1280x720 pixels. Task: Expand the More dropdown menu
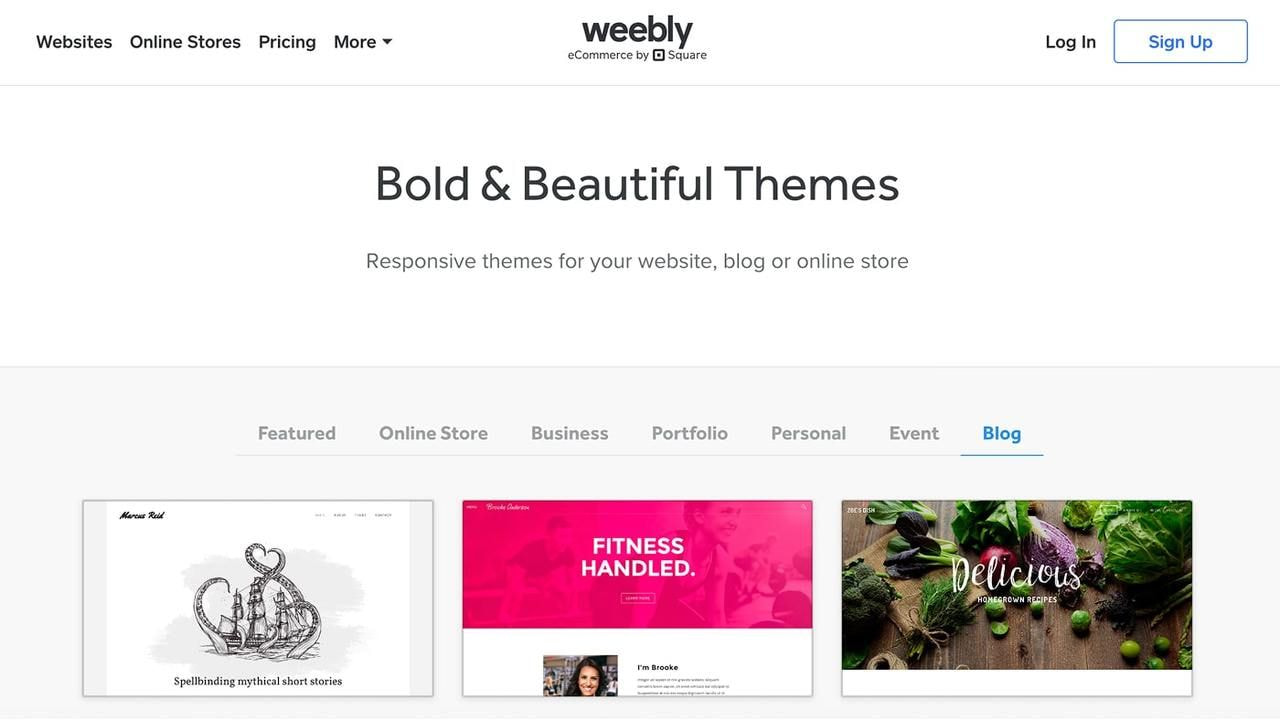pos(363,42)
